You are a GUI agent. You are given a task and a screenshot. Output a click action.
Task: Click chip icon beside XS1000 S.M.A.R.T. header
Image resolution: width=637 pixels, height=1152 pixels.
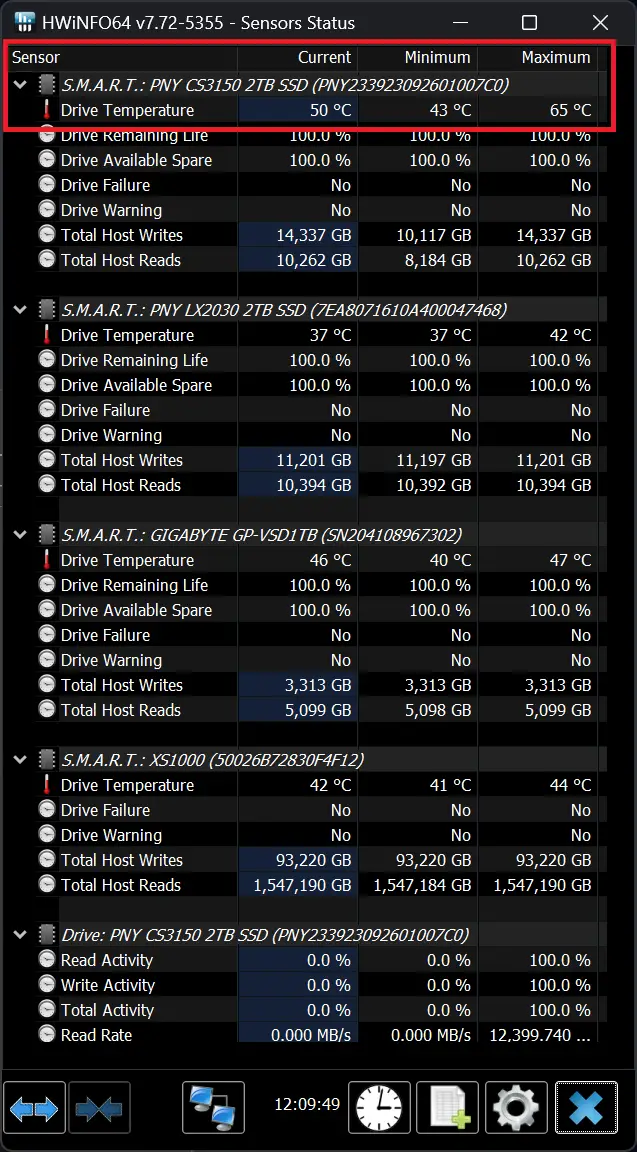tap(47, 759)
